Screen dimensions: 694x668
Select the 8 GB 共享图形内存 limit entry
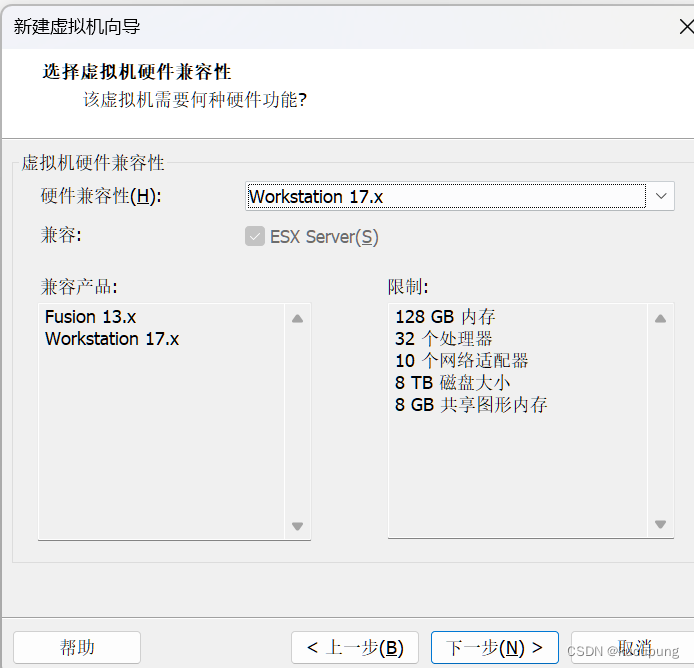pos(471,405)
